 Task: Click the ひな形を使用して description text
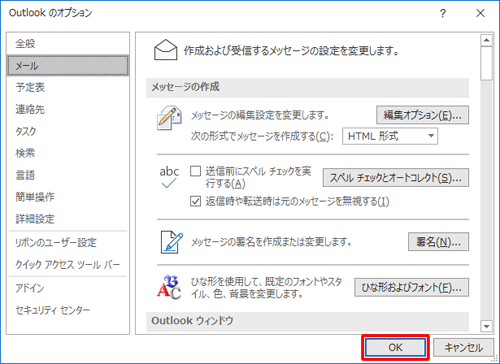[x=266, y=287]
